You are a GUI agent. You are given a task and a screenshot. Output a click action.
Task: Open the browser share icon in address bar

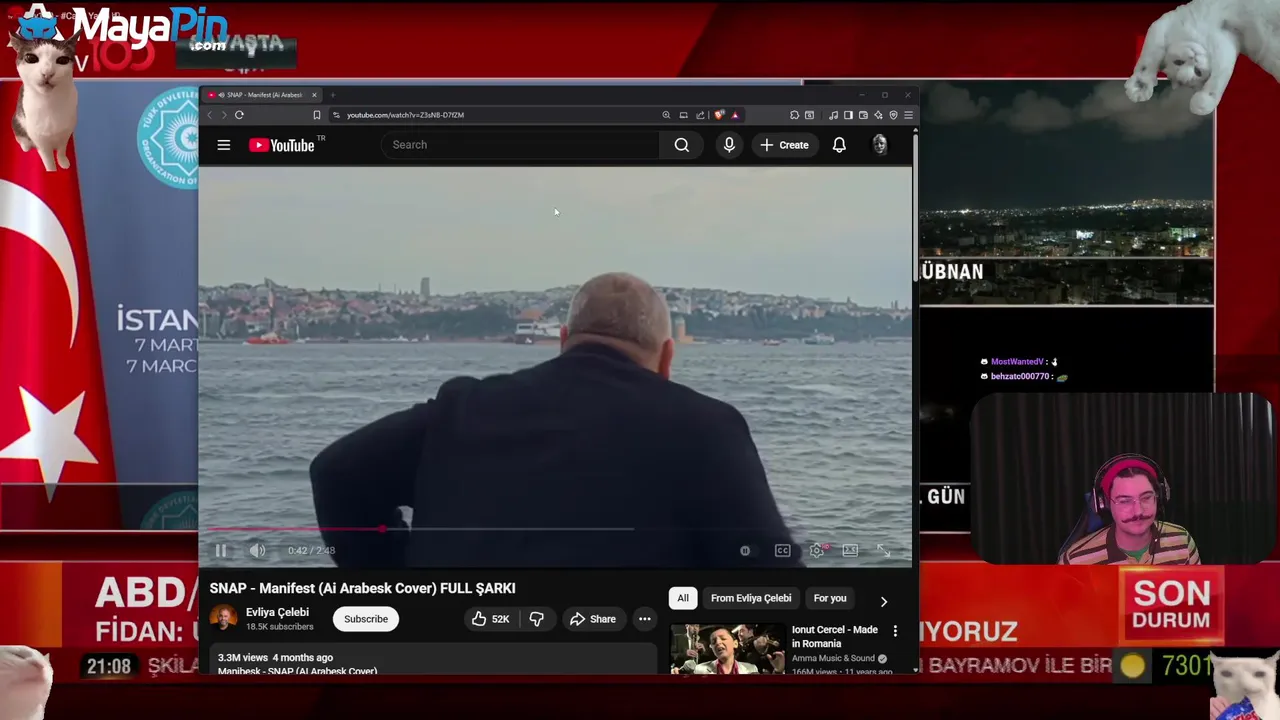(700, 115)
